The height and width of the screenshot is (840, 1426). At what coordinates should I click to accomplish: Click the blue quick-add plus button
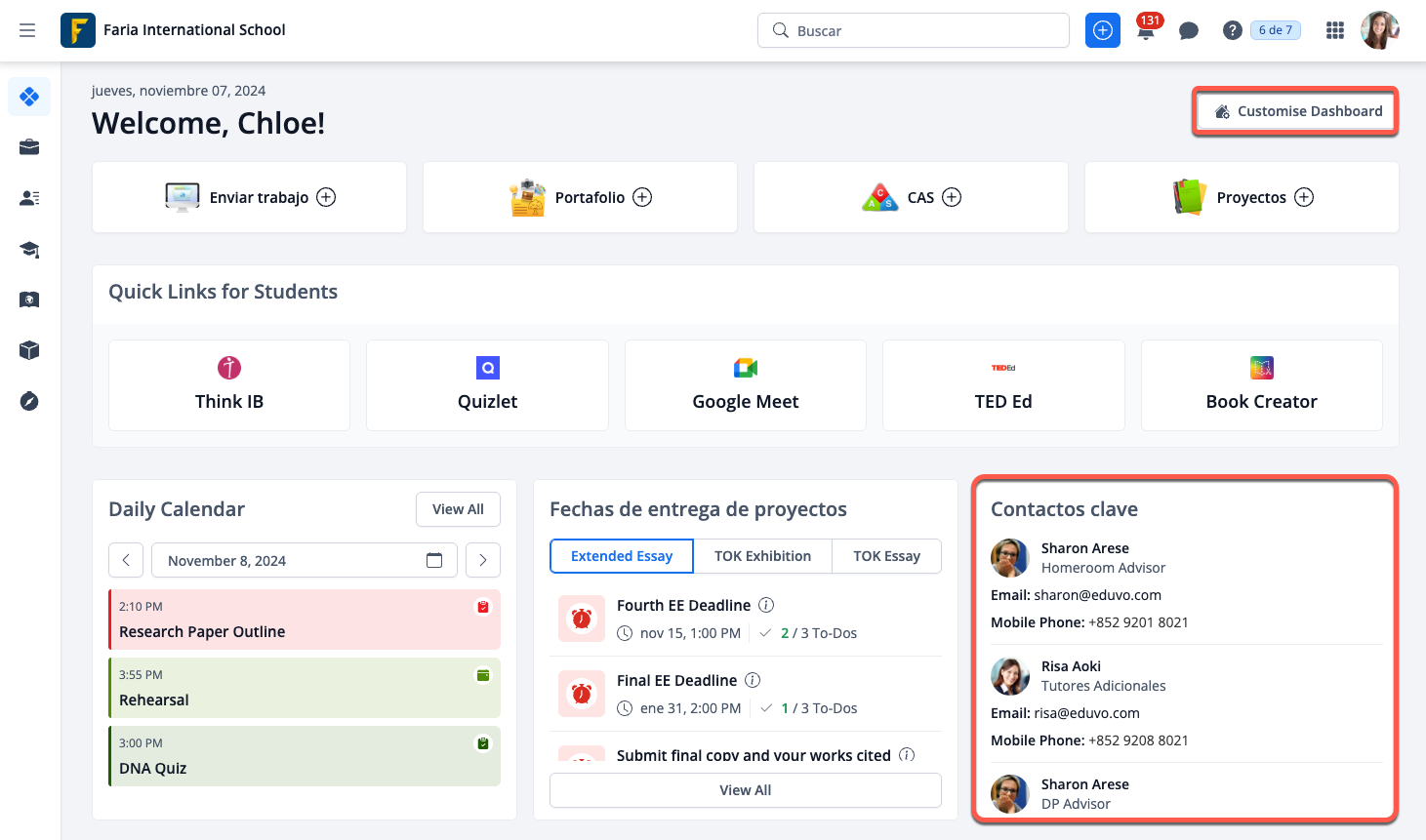click(1102, 30)
